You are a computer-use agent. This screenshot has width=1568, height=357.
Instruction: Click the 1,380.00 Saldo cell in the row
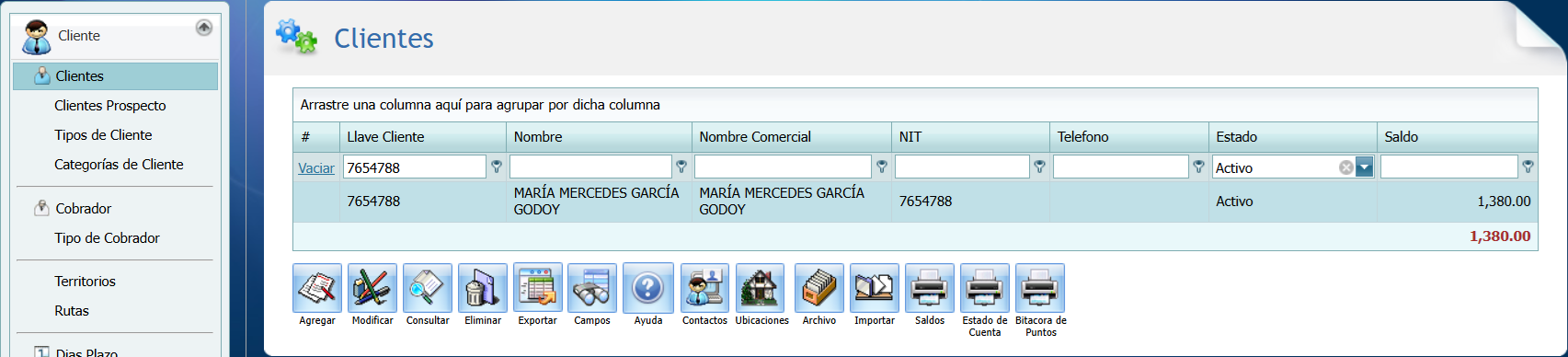1458,202
